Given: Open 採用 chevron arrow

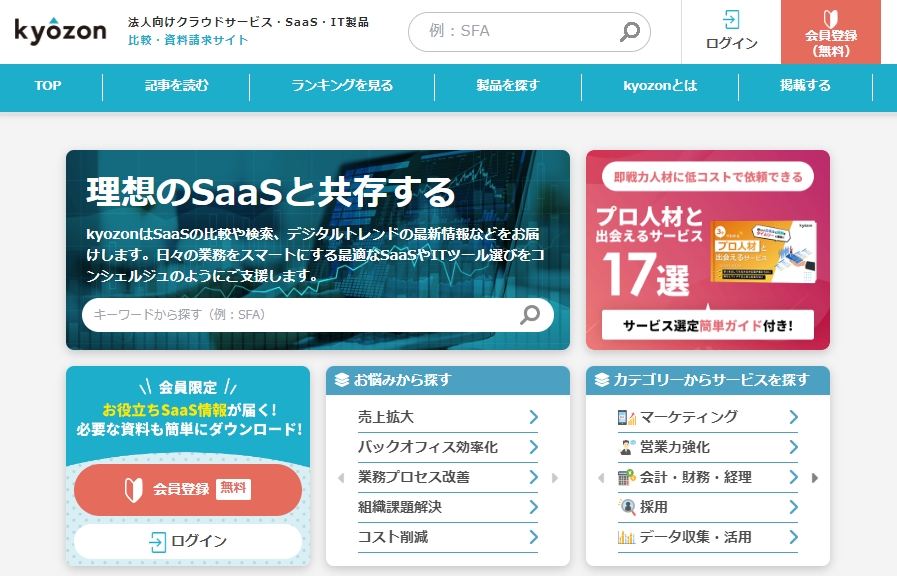Looking at the screenshot, I should (x=793, y=507).
